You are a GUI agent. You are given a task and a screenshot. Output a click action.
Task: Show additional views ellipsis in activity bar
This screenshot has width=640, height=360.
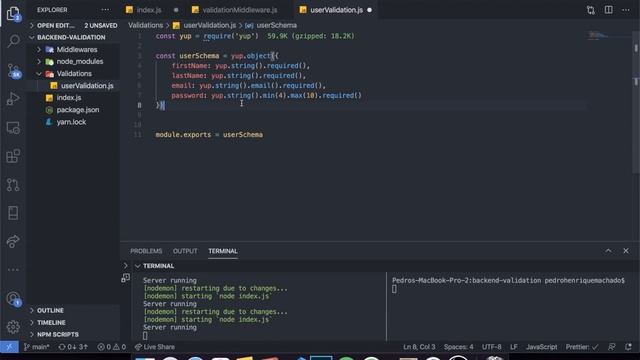click(13, 269)
